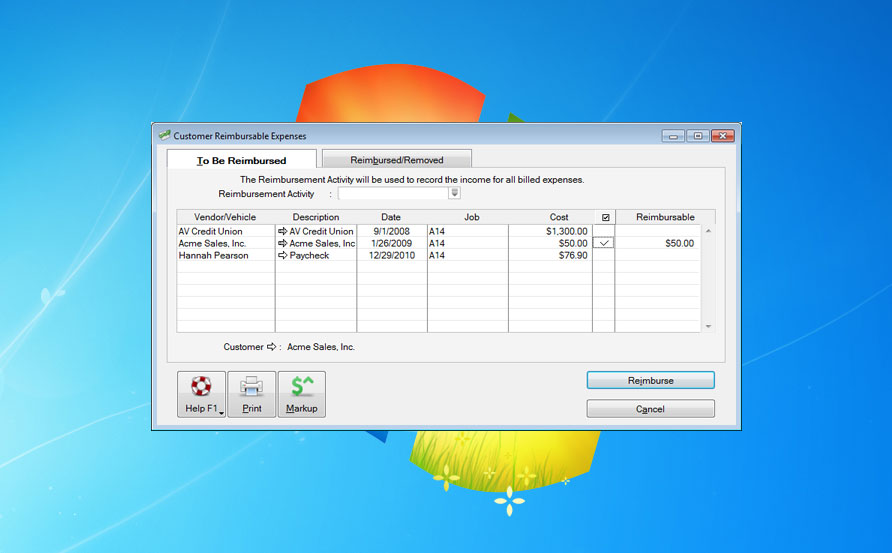This screenshot has height=553, width=892.
Task: Select Hannah Pearson vendor cell
Action: tap(225, 255)
